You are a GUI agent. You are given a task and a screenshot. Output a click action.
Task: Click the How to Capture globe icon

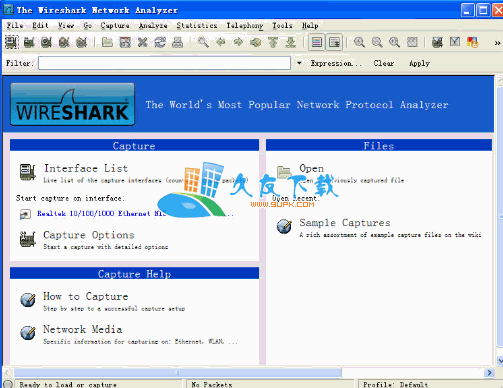28,300
